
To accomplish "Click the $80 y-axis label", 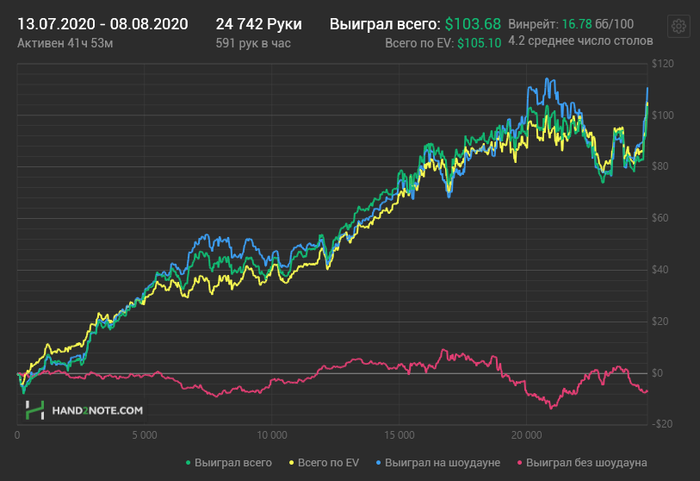I will pyautogui.click(x=660, y=167).
